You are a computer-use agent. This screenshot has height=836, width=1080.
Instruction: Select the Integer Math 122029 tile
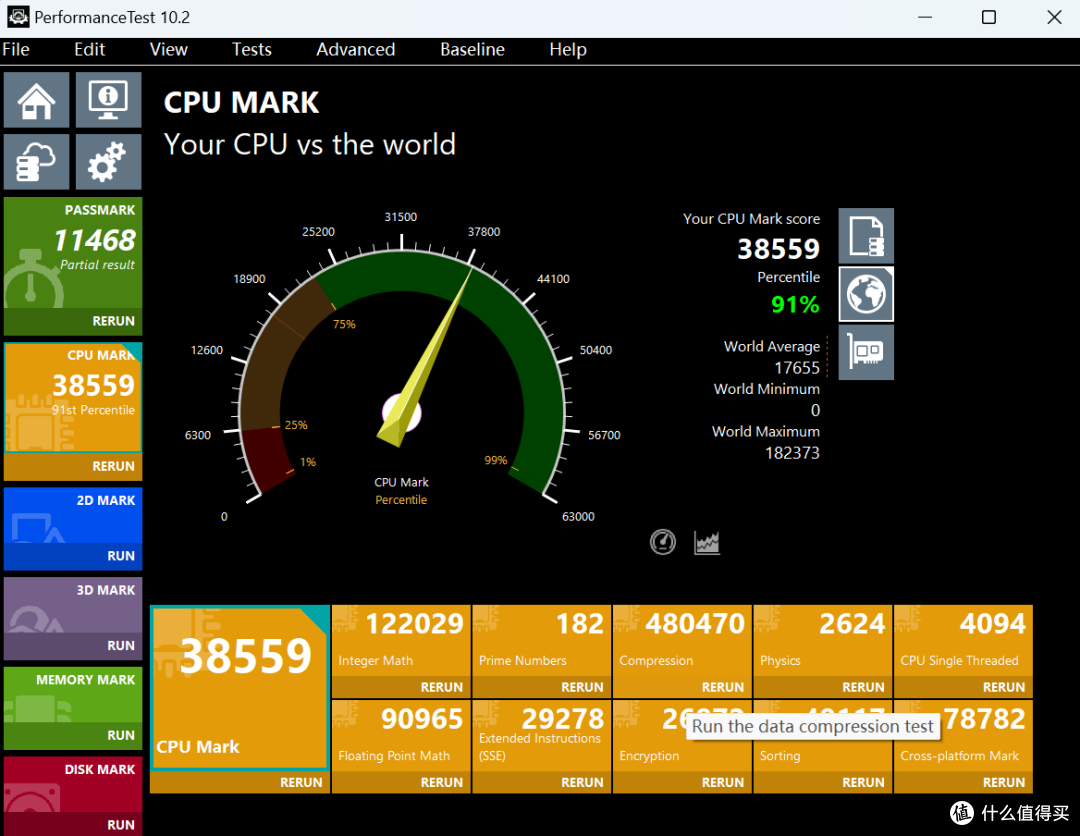coord(401,640)
